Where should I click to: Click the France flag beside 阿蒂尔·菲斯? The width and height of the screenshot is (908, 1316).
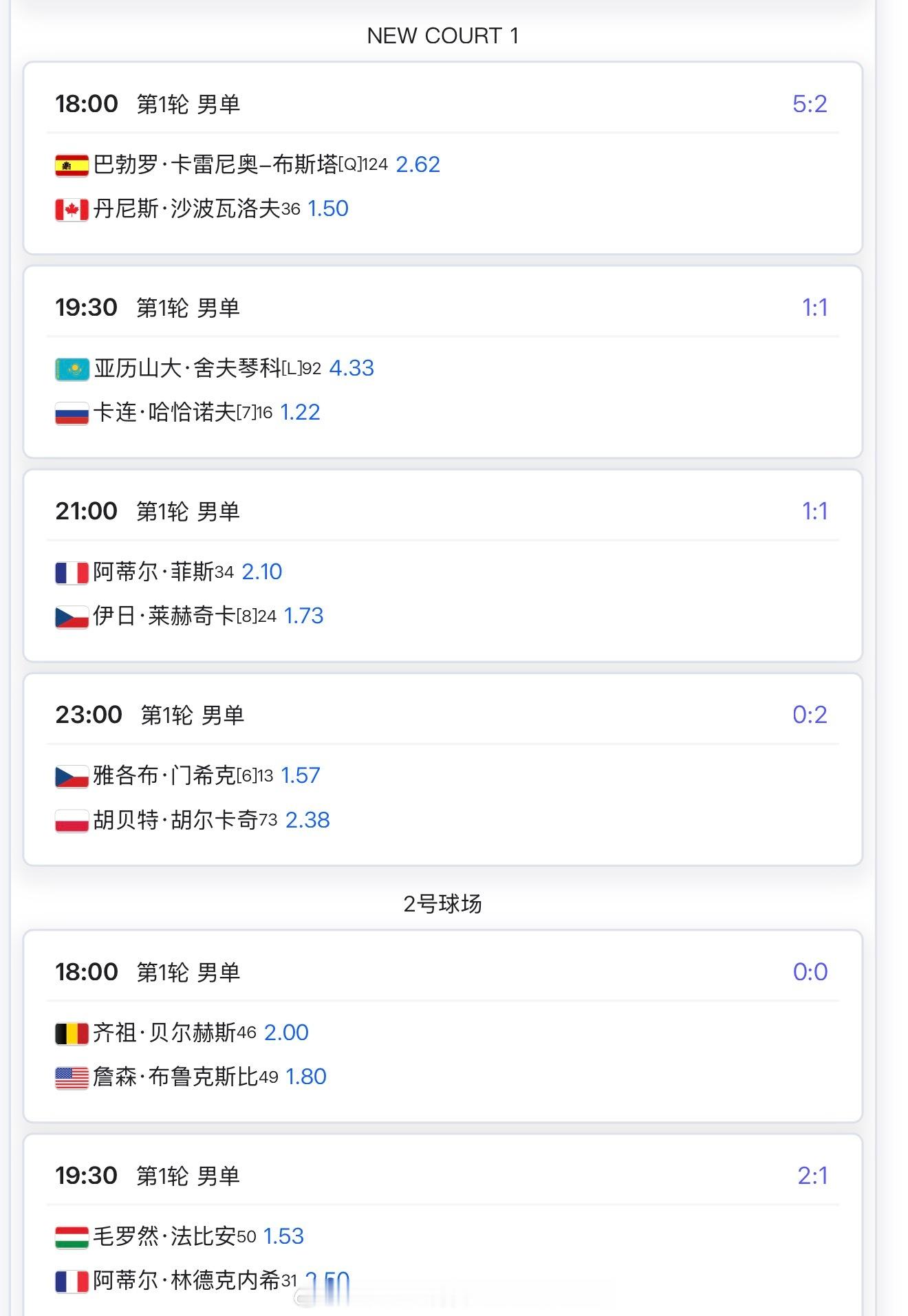(72, 572)
